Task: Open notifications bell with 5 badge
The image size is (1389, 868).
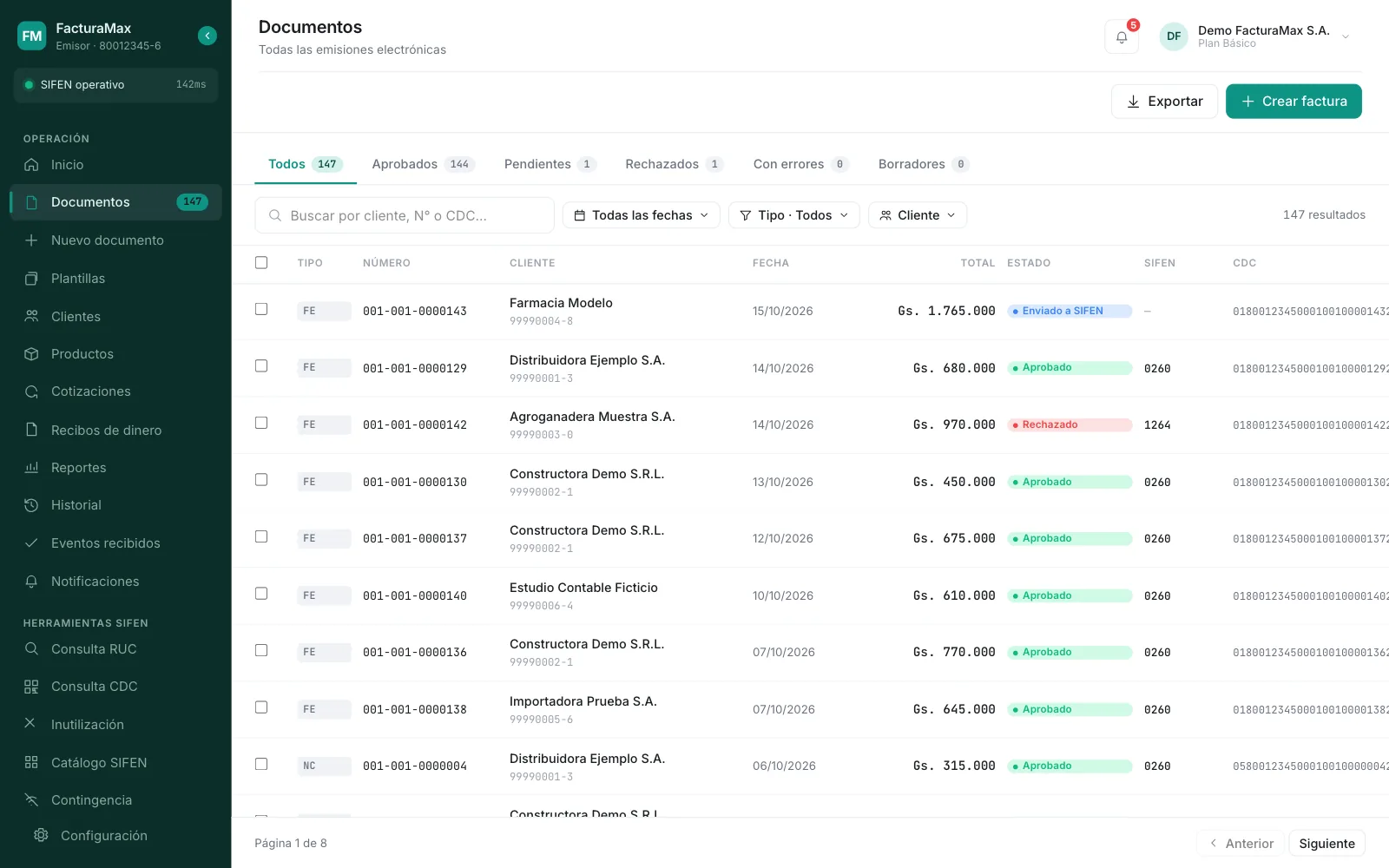Action: pyautogui.click(x=1122, y=37)
